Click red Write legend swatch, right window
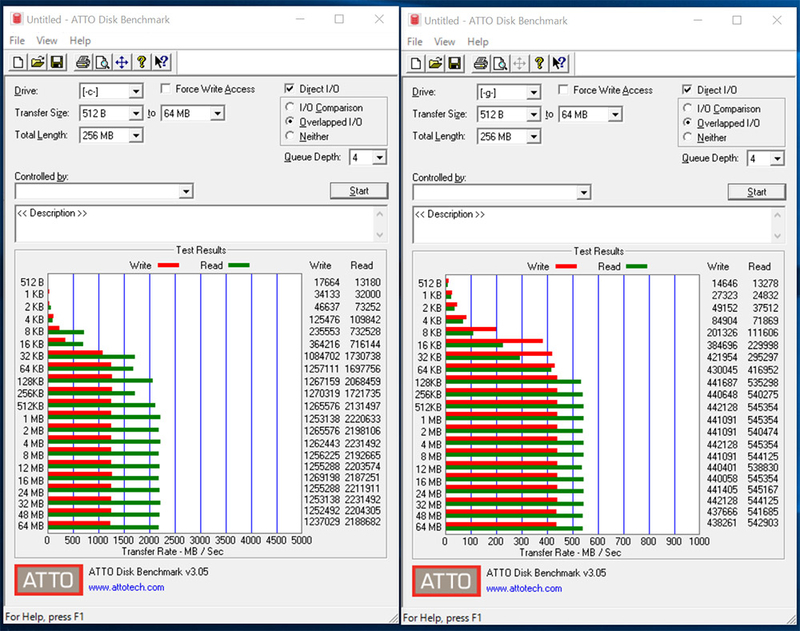 coord(566,266)
